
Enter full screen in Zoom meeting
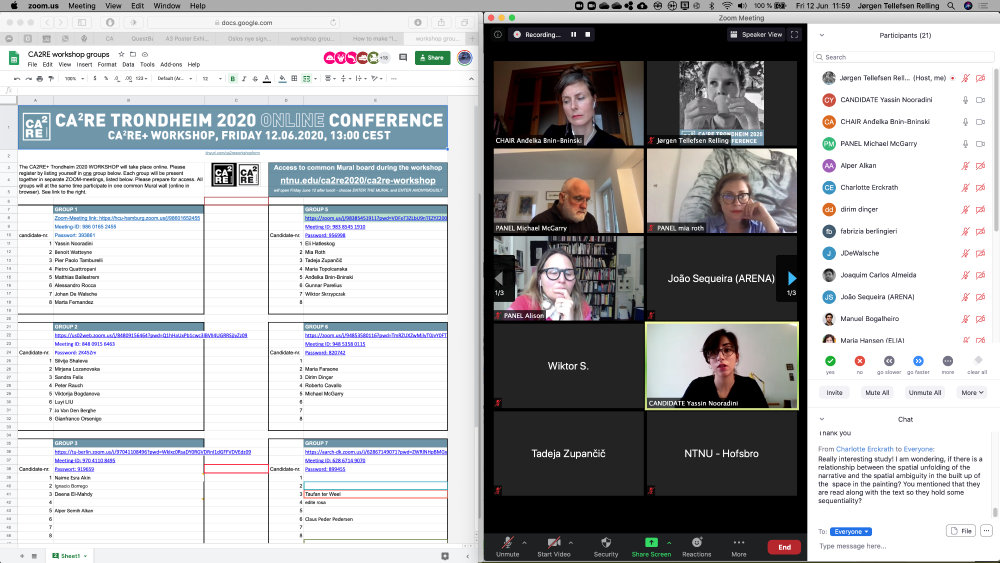pos(794,34)
